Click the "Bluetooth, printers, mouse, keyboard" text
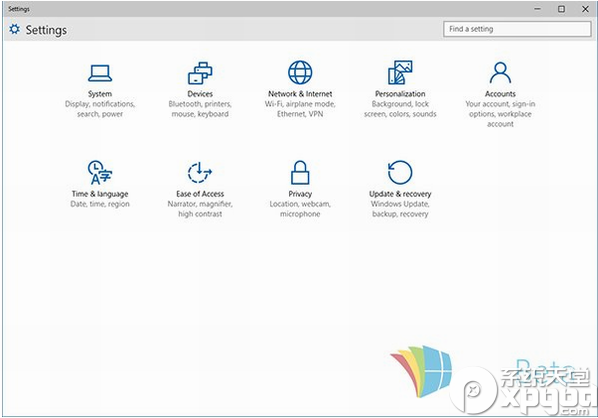 200,109
